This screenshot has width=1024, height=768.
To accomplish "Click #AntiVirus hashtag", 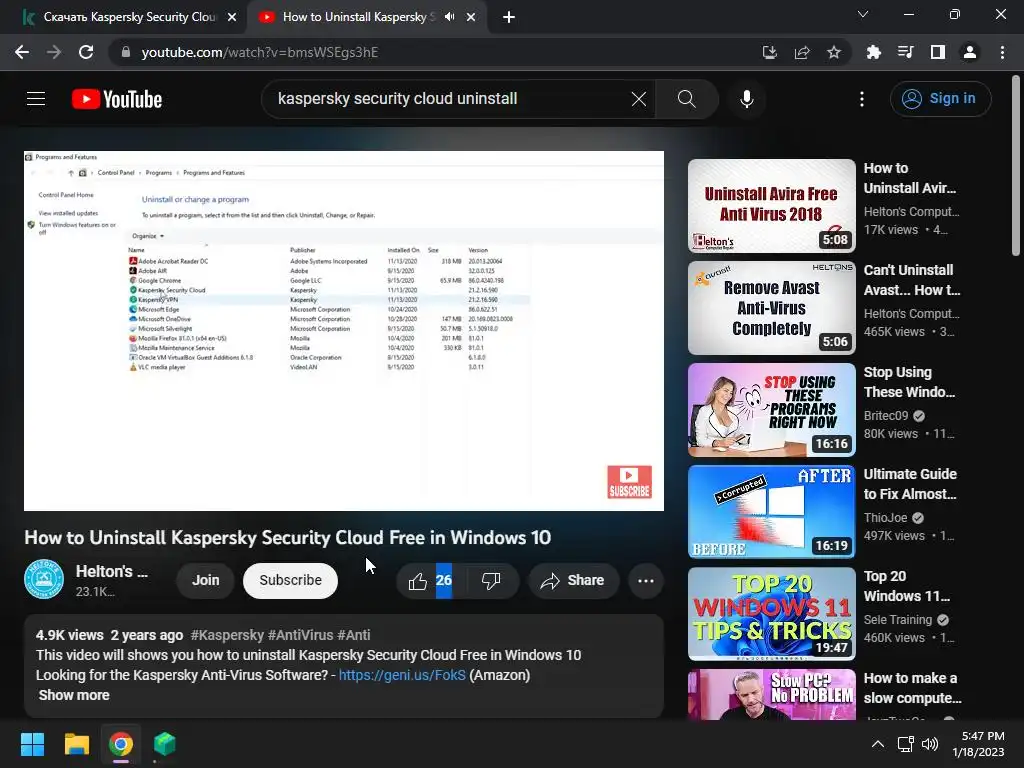I will (x=300, y=635).
